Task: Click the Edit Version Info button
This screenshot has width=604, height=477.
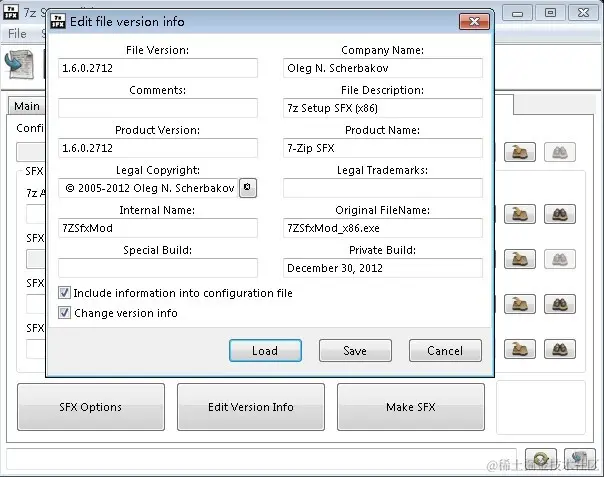Action: pyautogui.click(x=251, y=406)
